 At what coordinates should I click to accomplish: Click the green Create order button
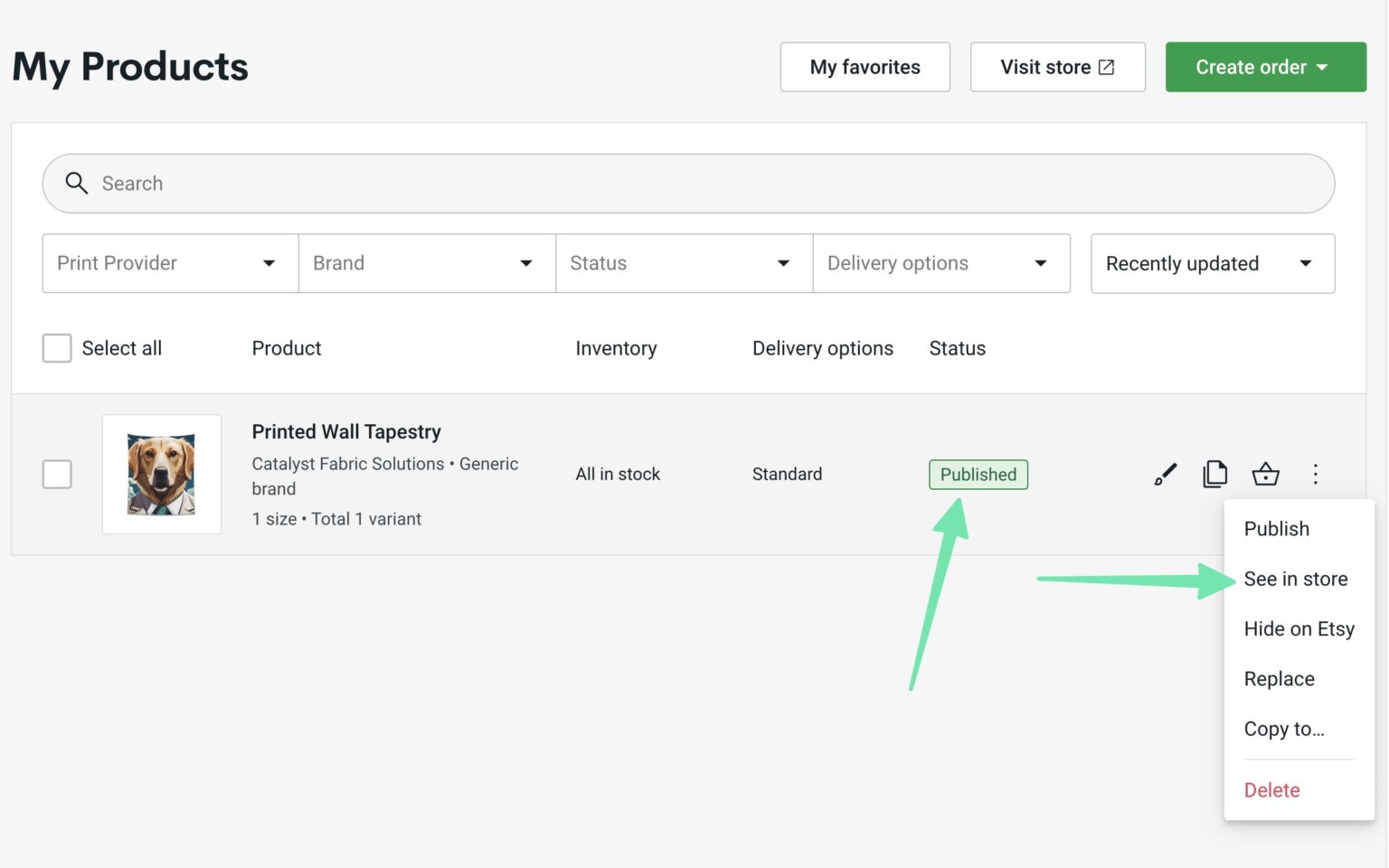tap(1265, 66)
